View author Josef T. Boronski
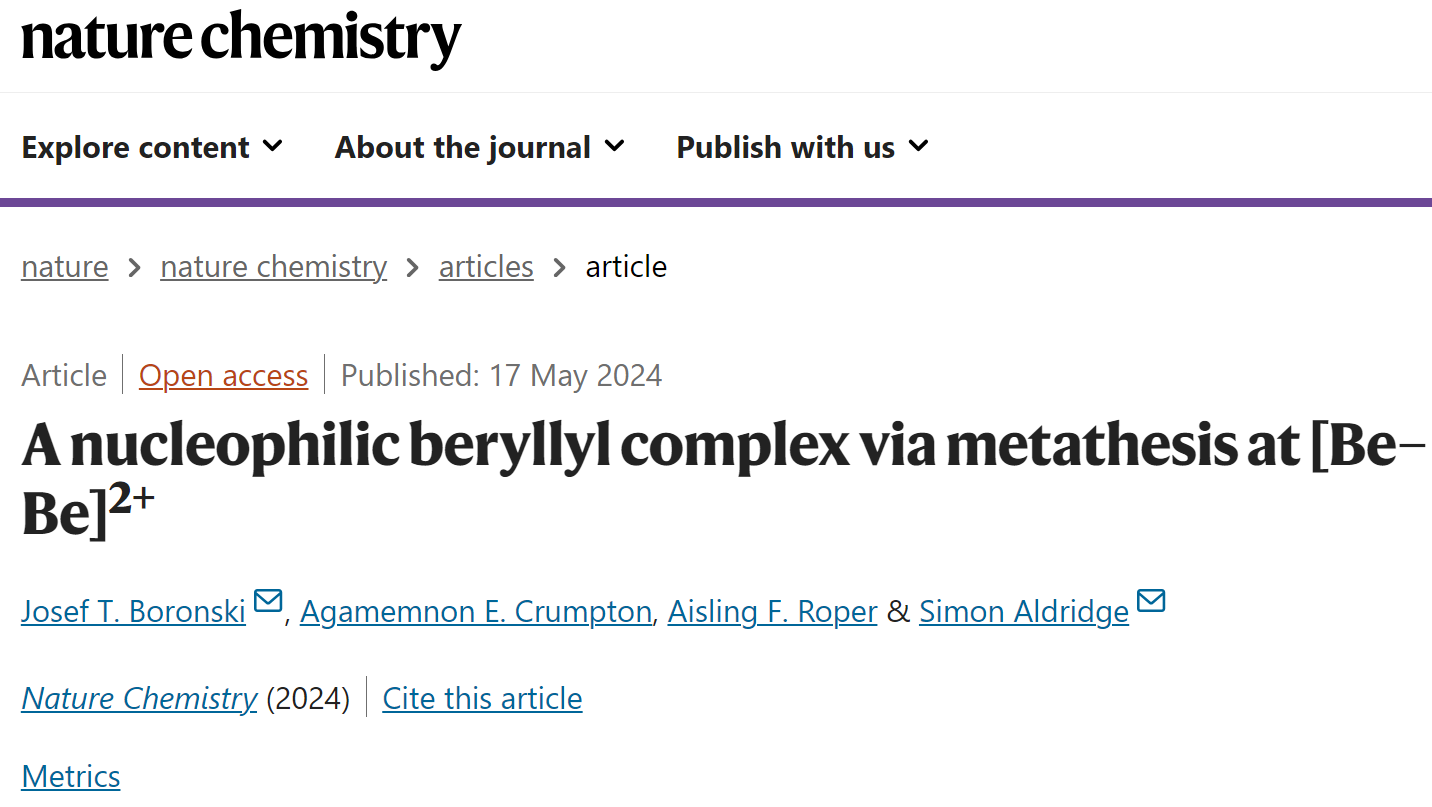1432x807 pixels. pos(133,611)
